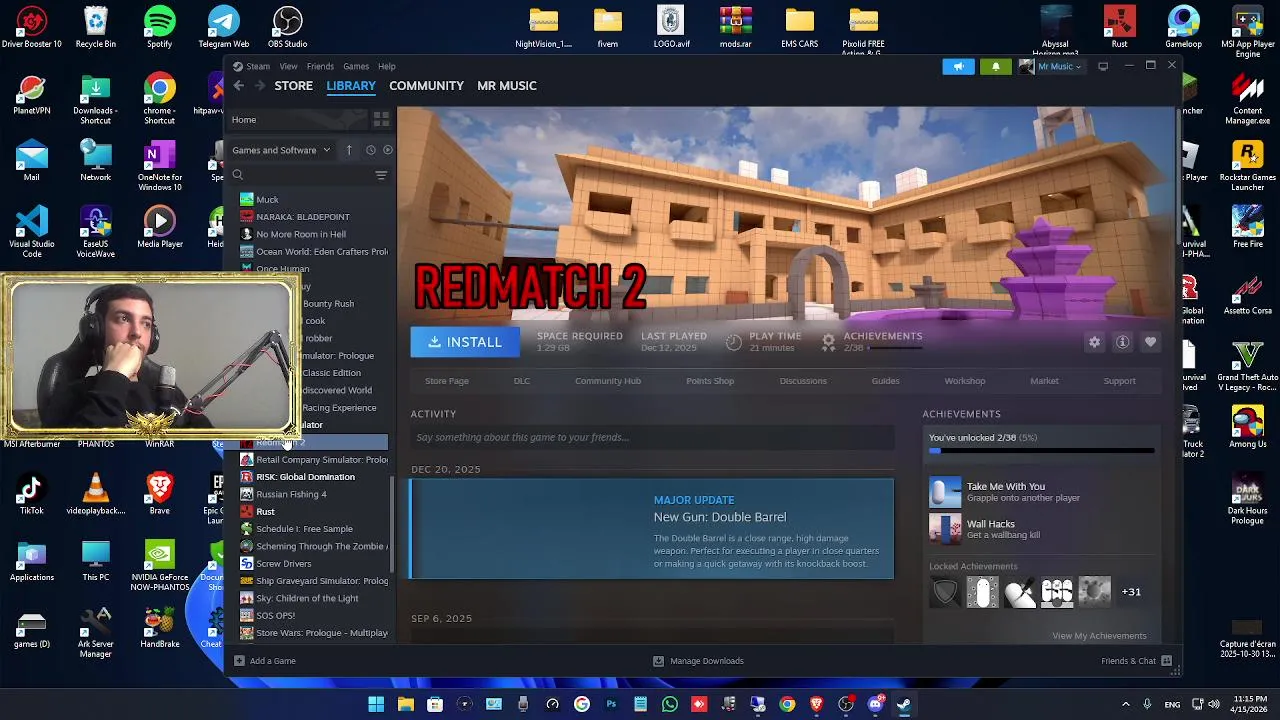This screenshot has width=1280, height=720.
Task: Open the Guides link
Action: pos(885,381)
